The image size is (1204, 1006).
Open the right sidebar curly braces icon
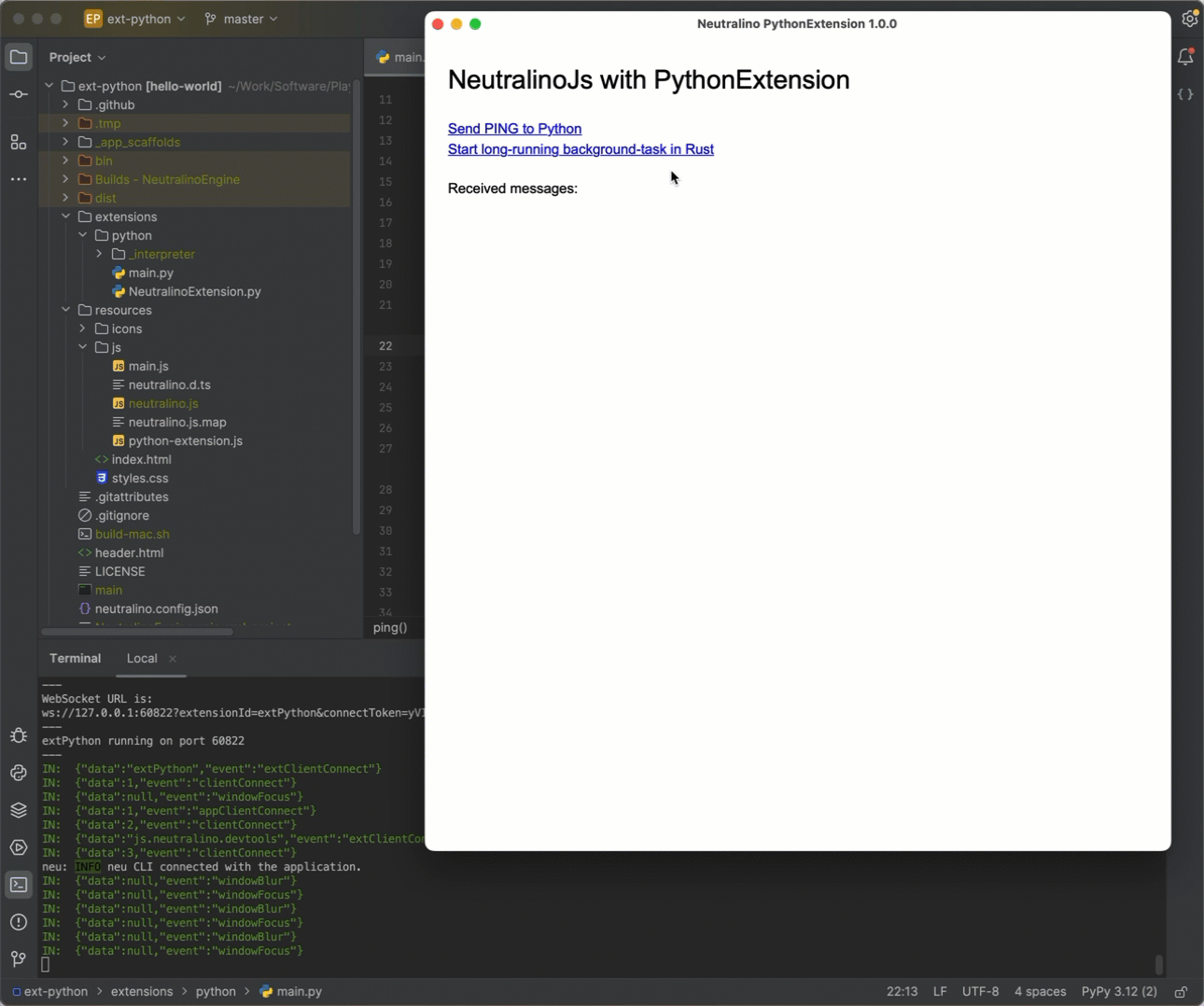[x=1185, y=94]
